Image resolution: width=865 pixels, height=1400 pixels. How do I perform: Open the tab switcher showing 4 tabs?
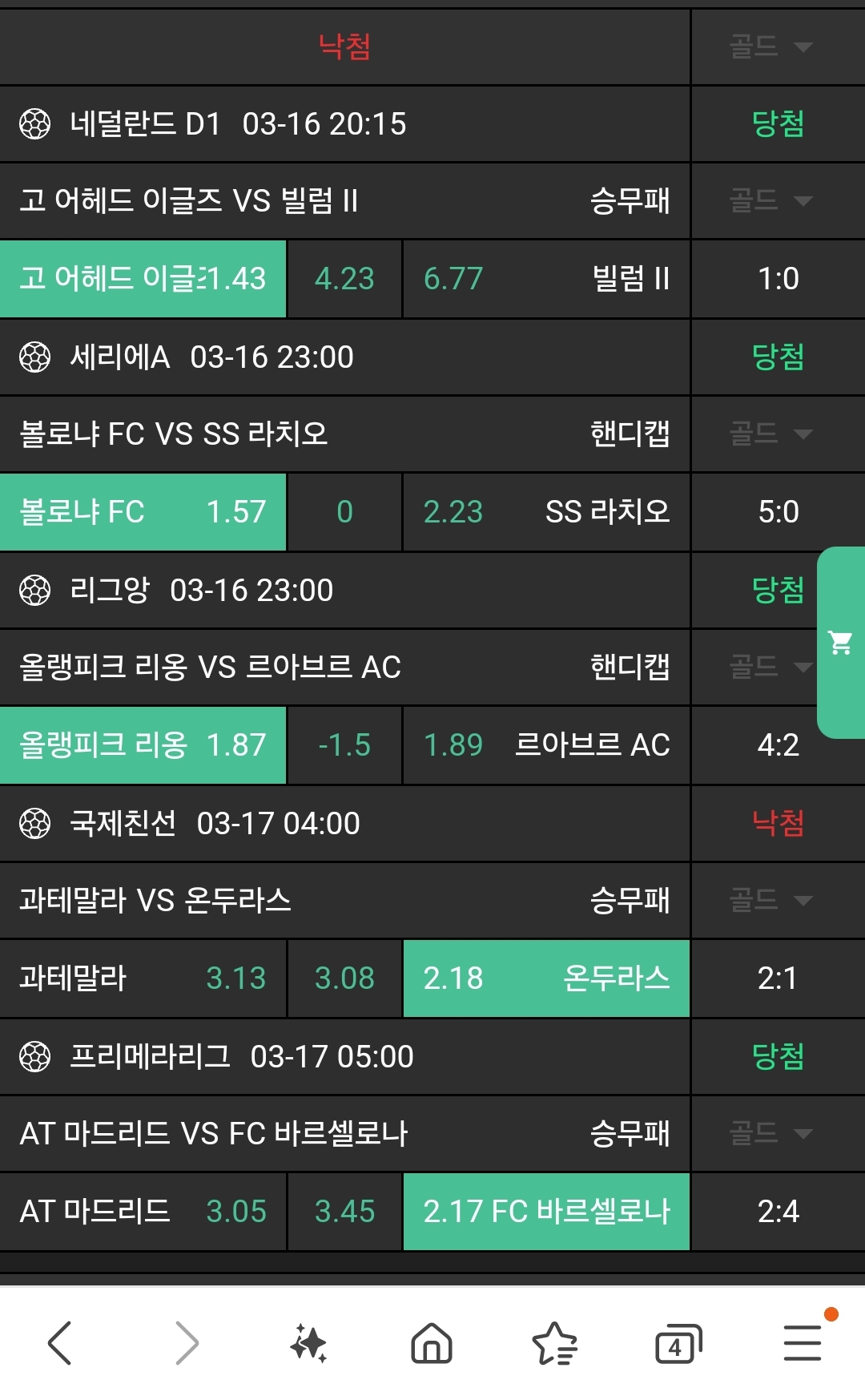tap(678, 1343)
